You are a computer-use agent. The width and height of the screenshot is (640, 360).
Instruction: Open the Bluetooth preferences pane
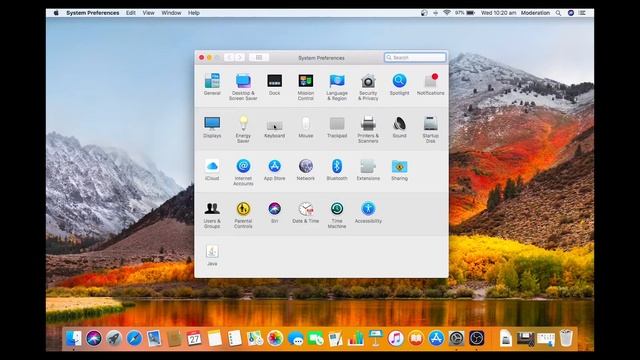(337, 169)
